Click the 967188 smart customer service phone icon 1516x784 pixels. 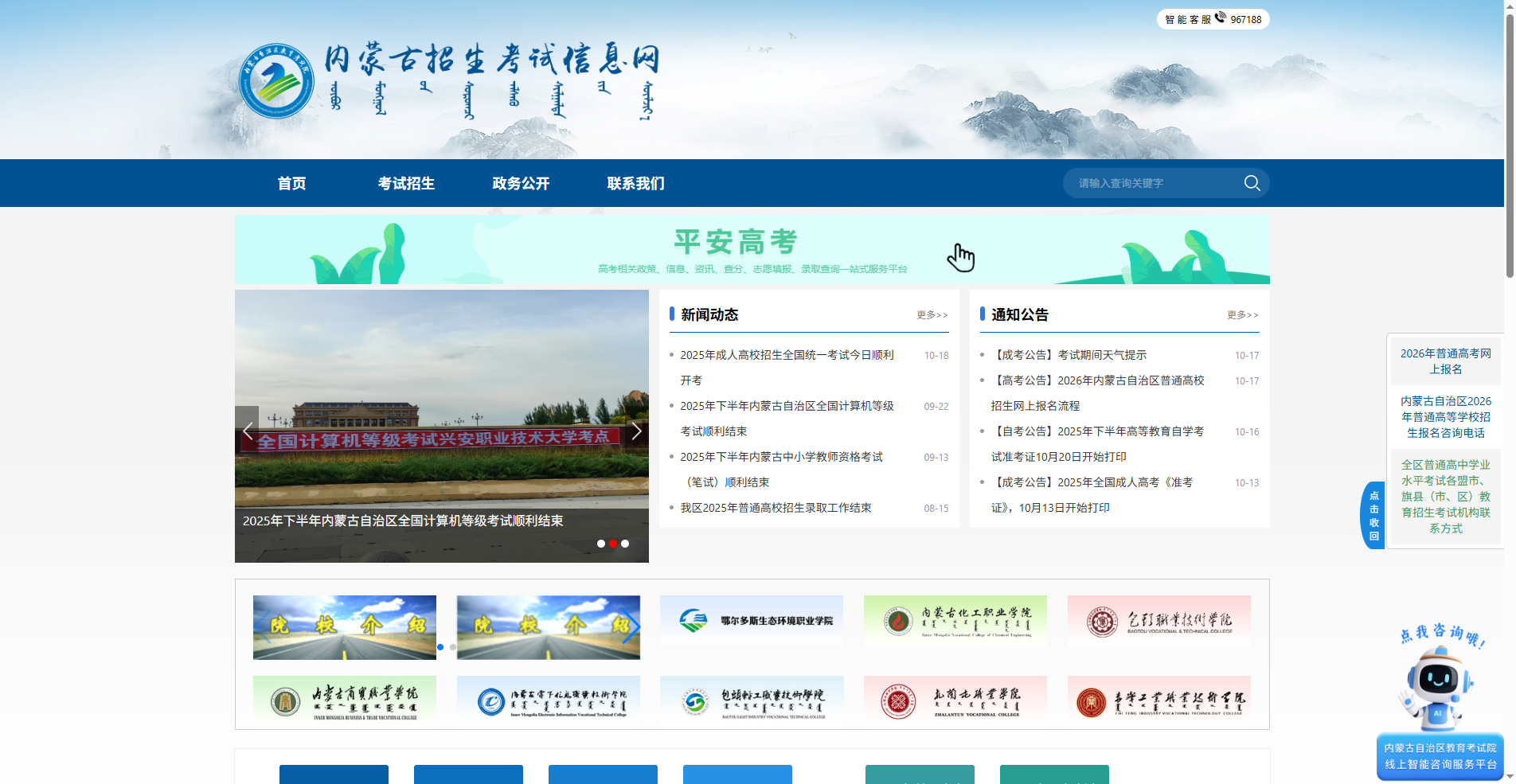click(x=1221, y=18)
